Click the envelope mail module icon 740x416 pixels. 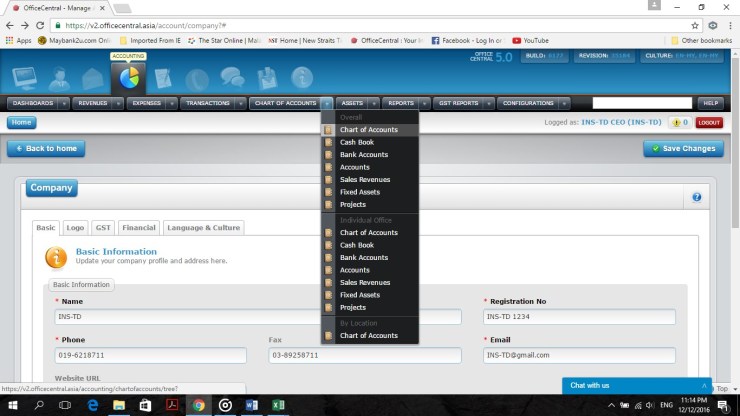click(93, 78)
